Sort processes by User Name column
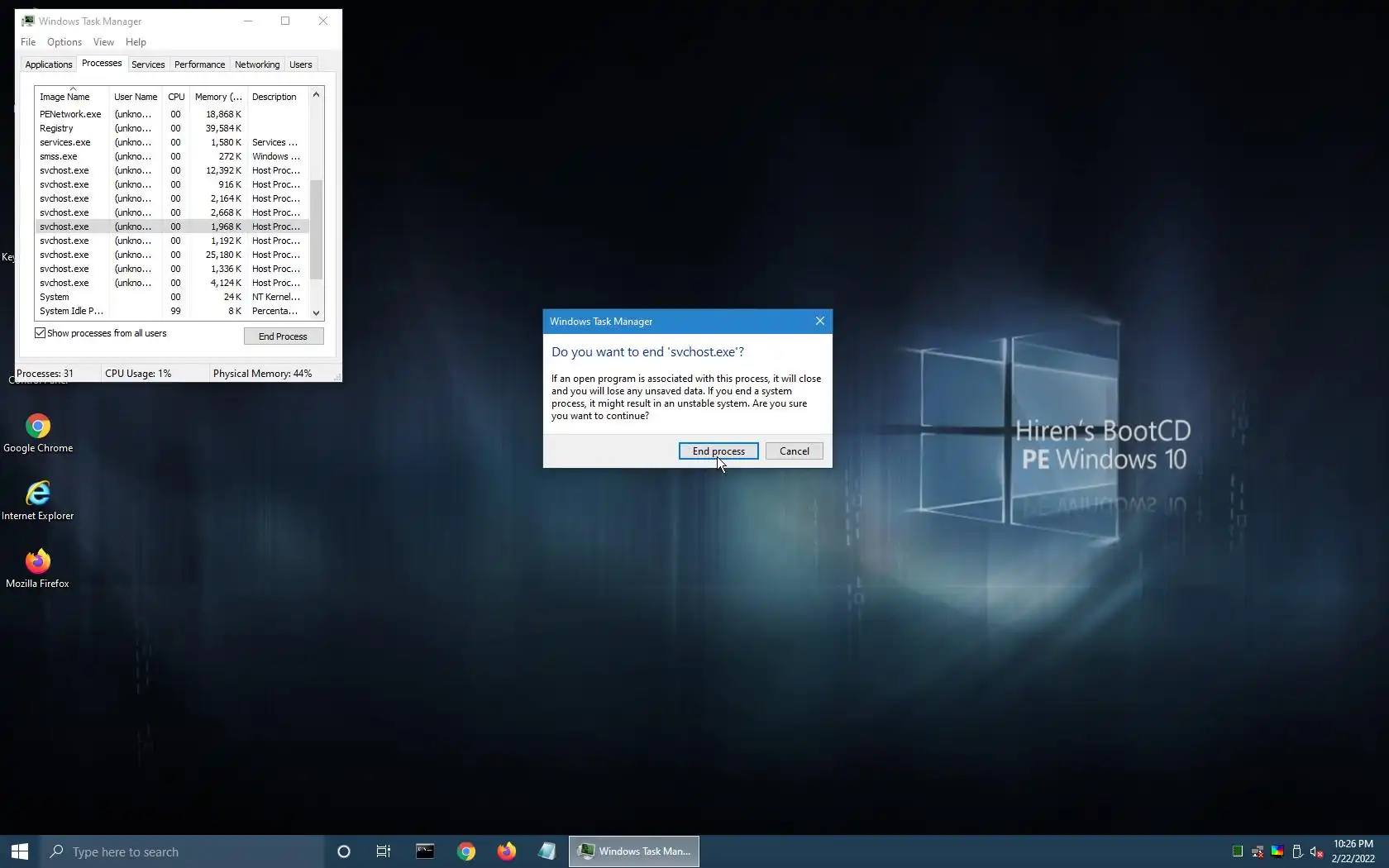1389x868 pixels. tap(136, 97)
